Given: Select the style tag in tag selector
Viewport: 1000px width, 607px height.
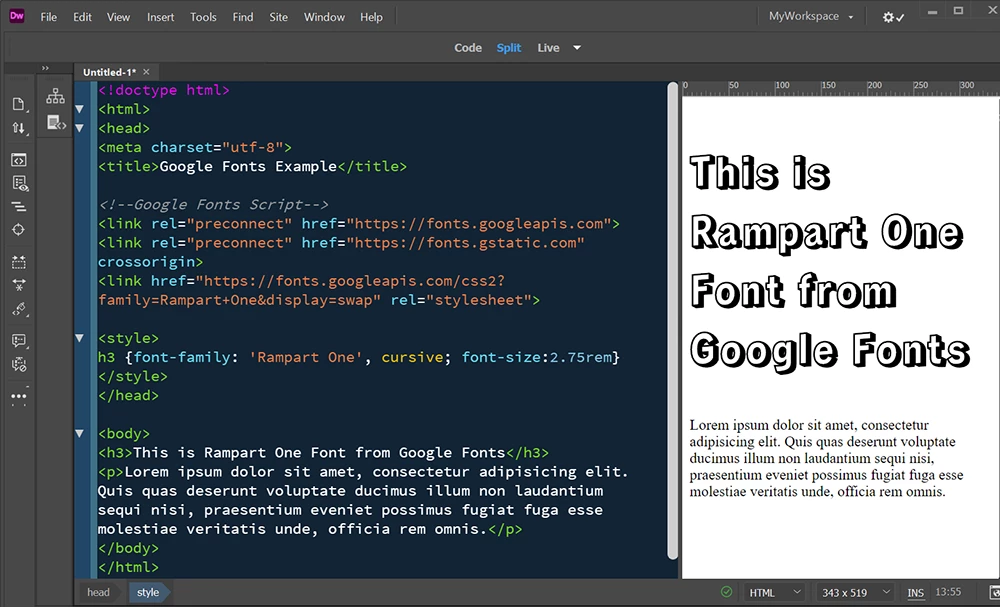Looking at the screenshot, I should click(148, 592).
